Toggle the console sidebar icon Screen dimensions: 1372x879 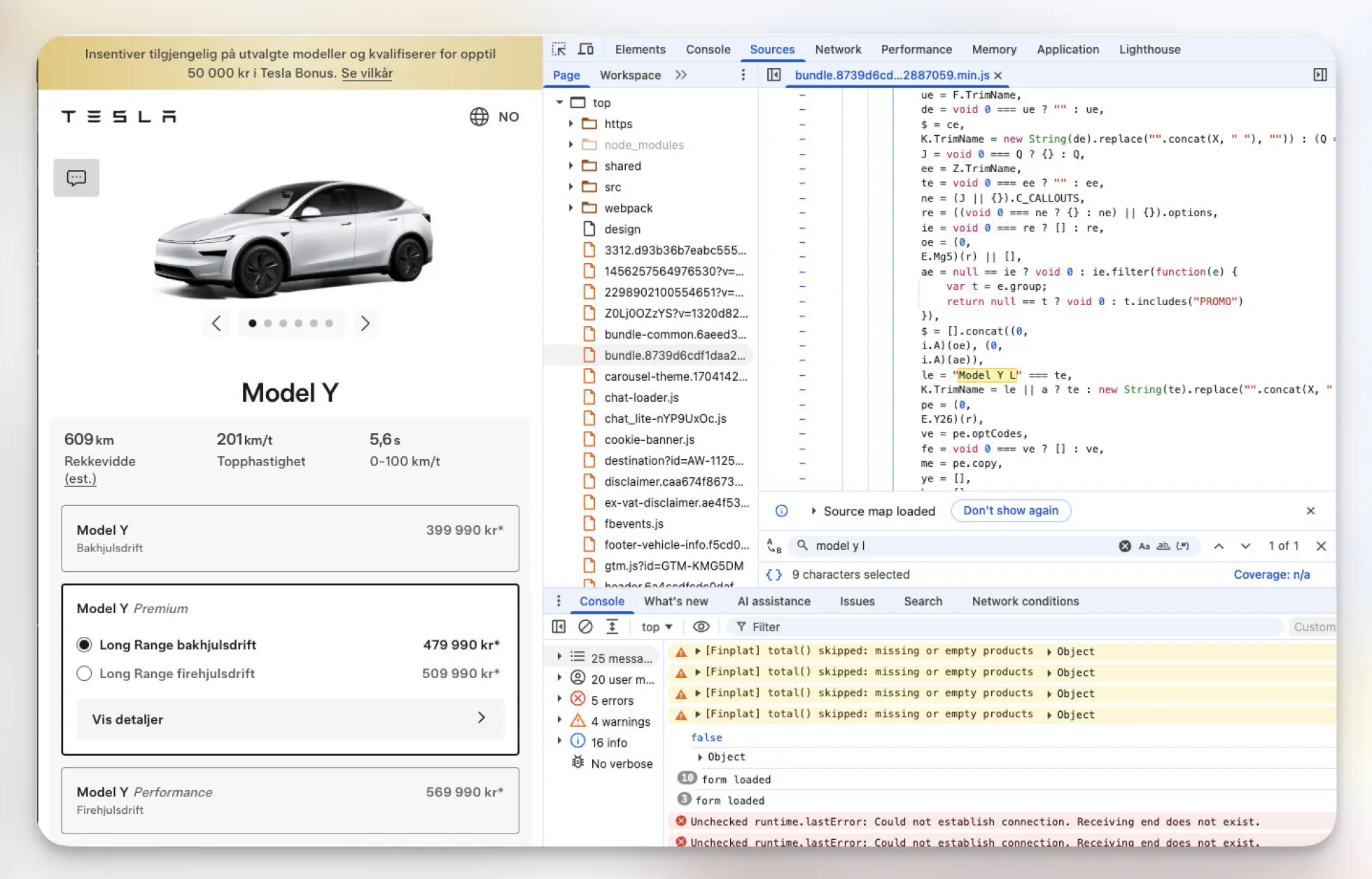pyautogui.click(x=559, y=627)
